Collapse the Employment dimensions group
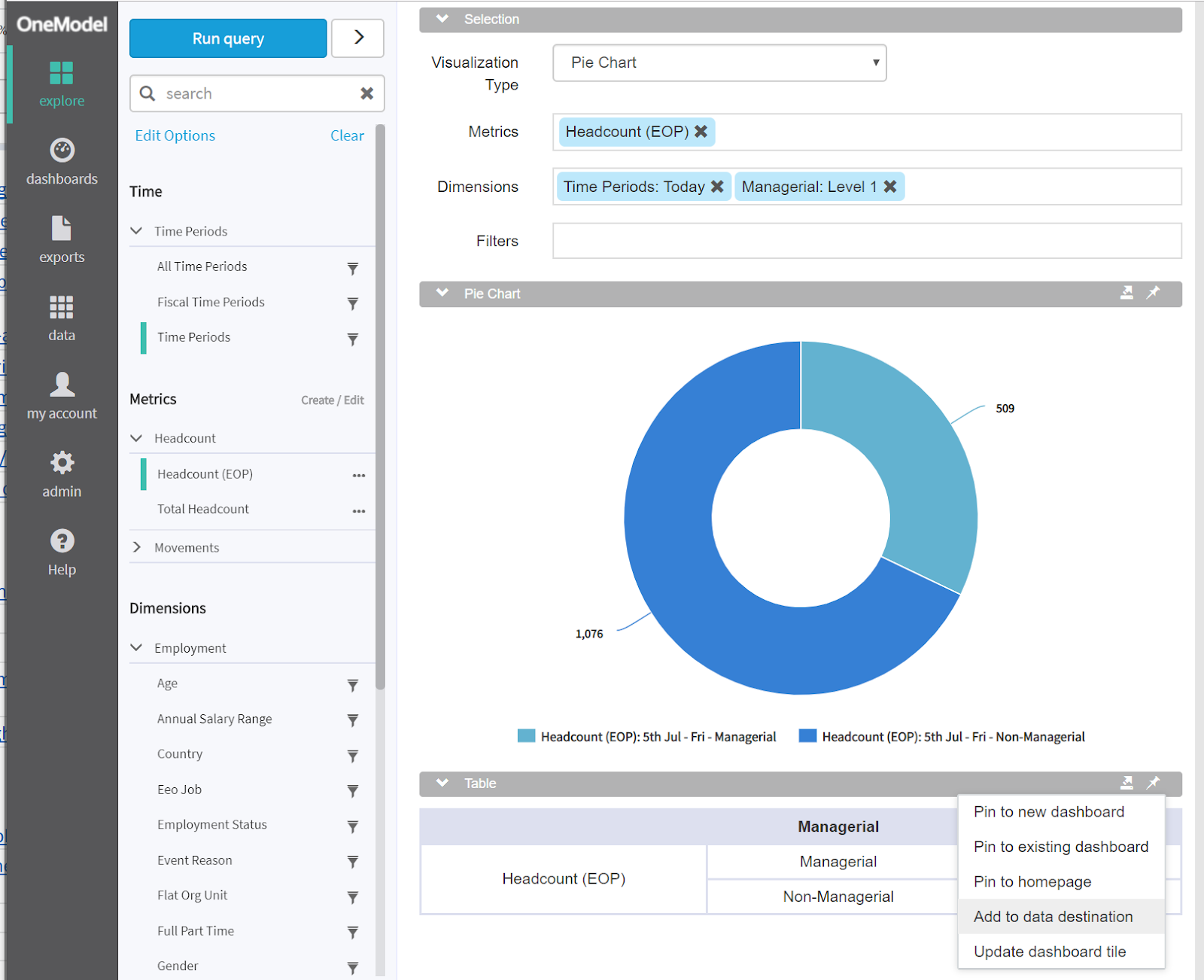This screenshot has height=980, width=1204. tap(137, 648)
